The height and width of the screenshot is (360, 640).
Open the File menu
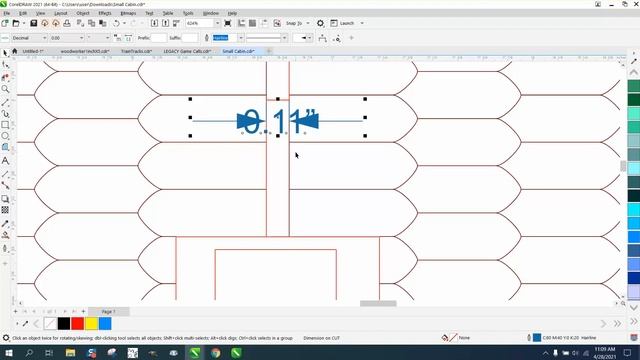tap(7, 13)
